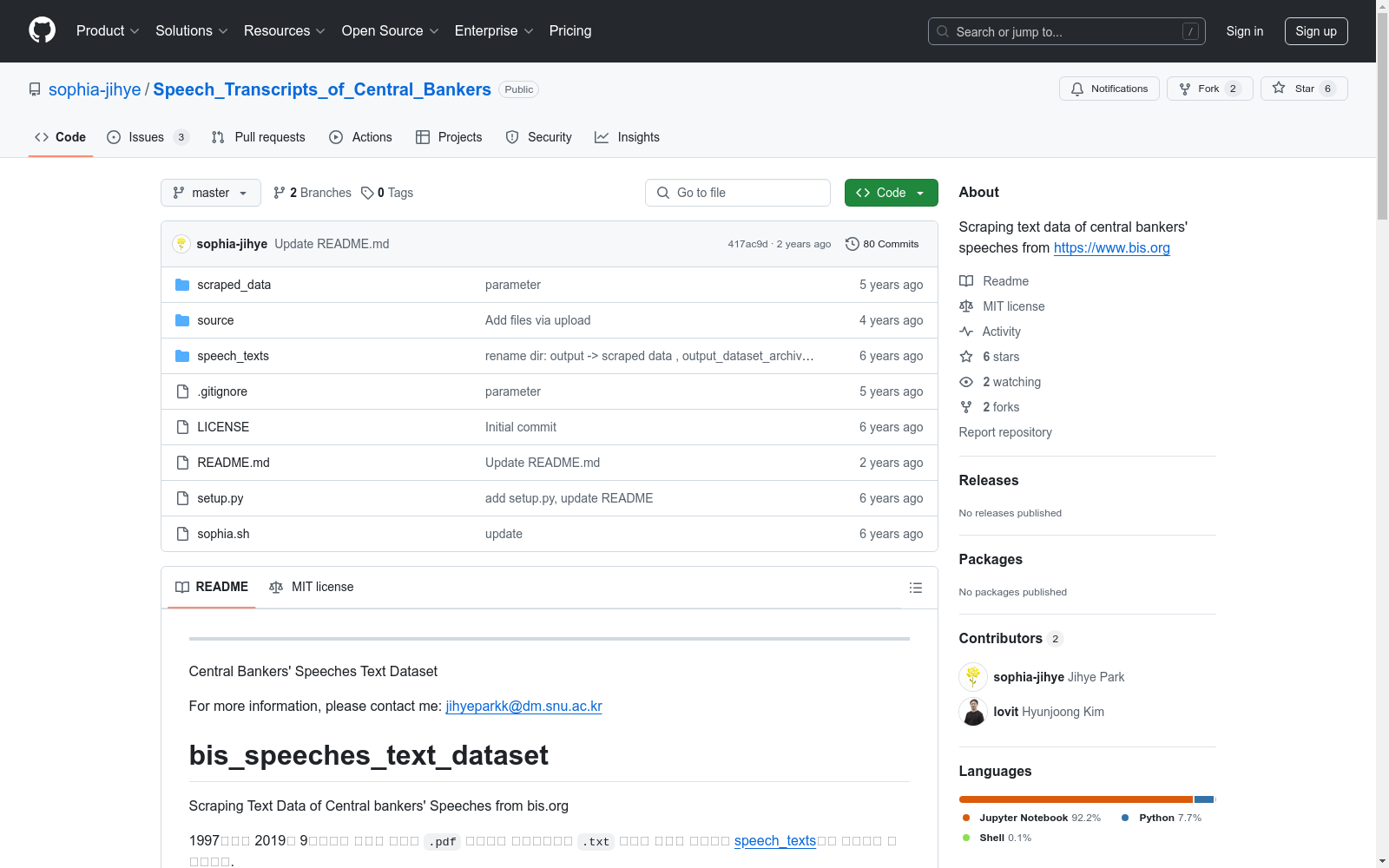
Task: Click the Sign in link
Action: [1245, 31]
